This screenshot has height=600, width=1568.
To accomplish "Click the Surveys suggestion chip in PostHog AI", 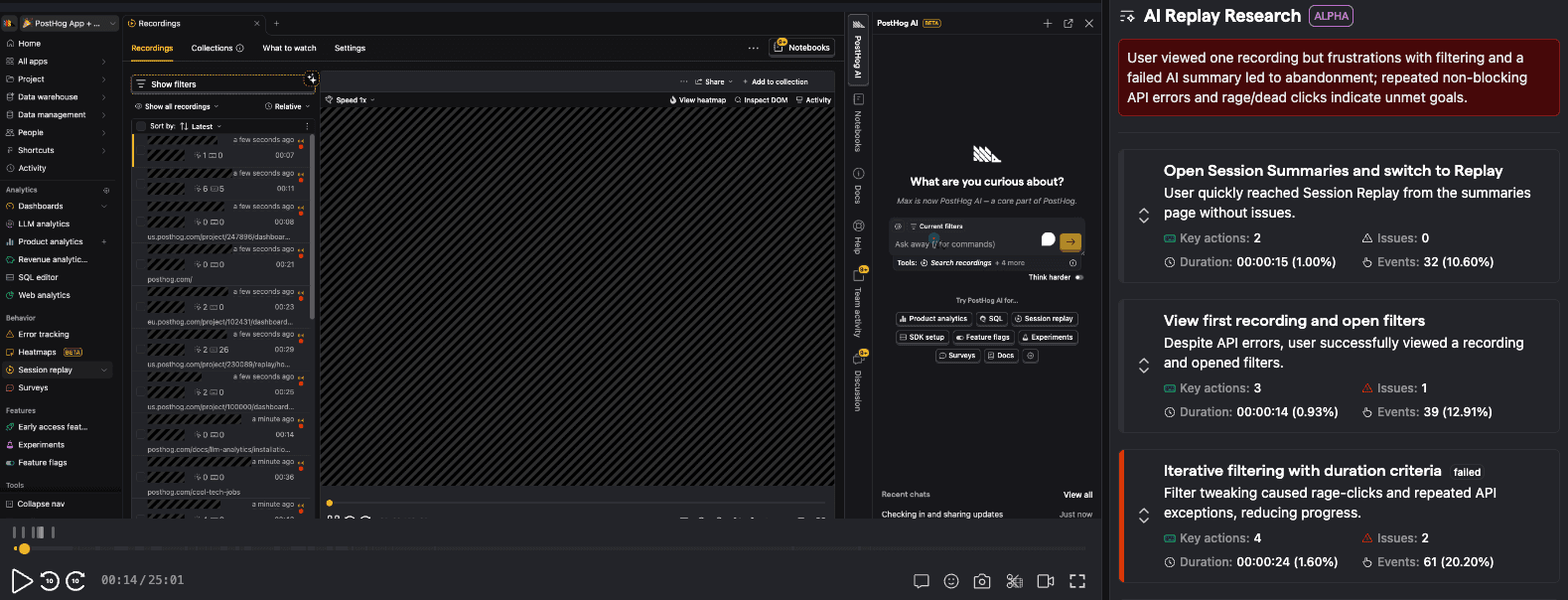I will (x=958, y=356).
